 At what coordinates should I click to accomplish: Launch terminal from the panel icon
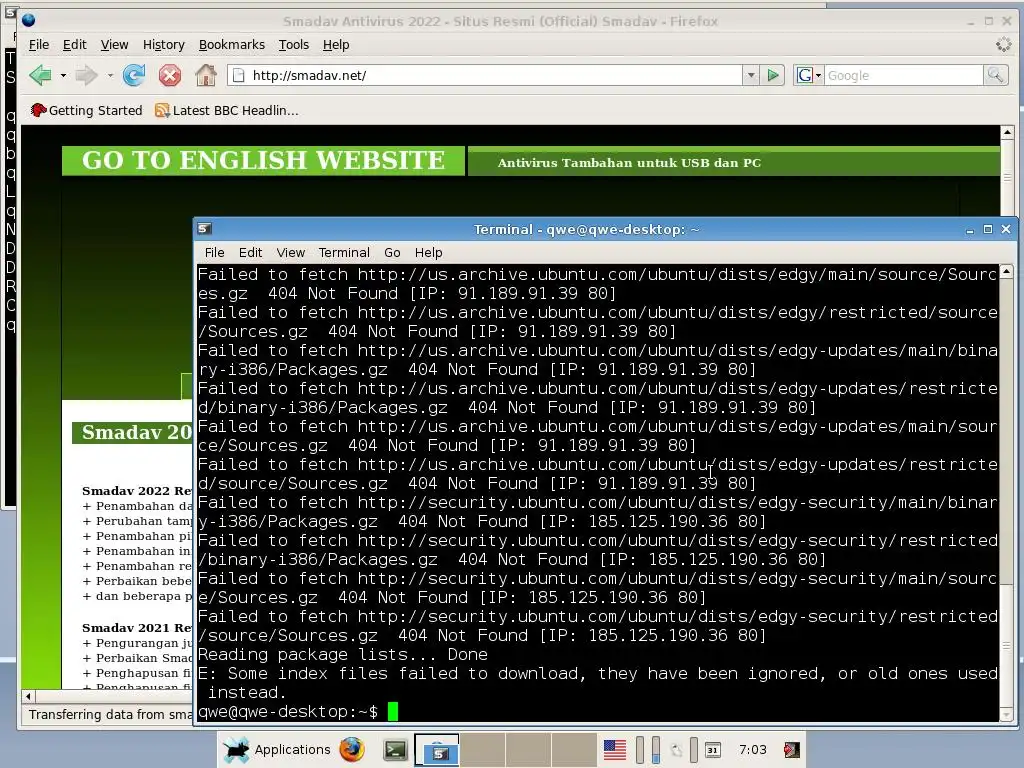tap(394, 750)
